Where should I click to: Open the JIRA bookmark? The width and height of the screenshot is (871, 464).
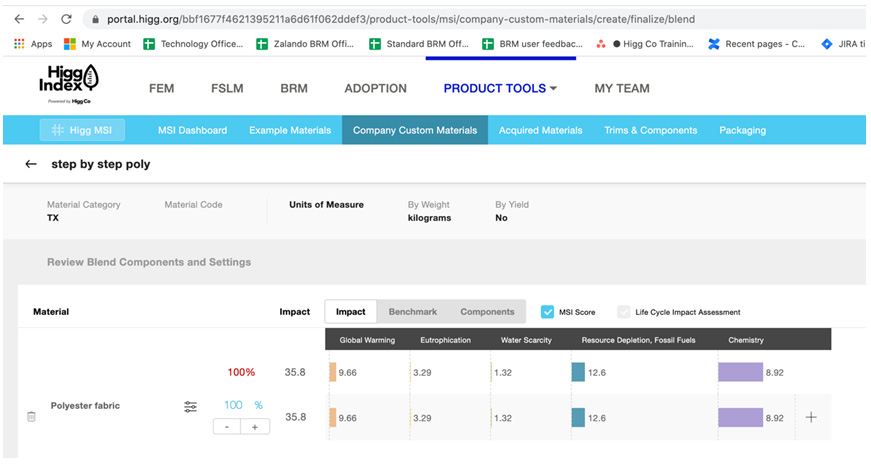[843, 44]
